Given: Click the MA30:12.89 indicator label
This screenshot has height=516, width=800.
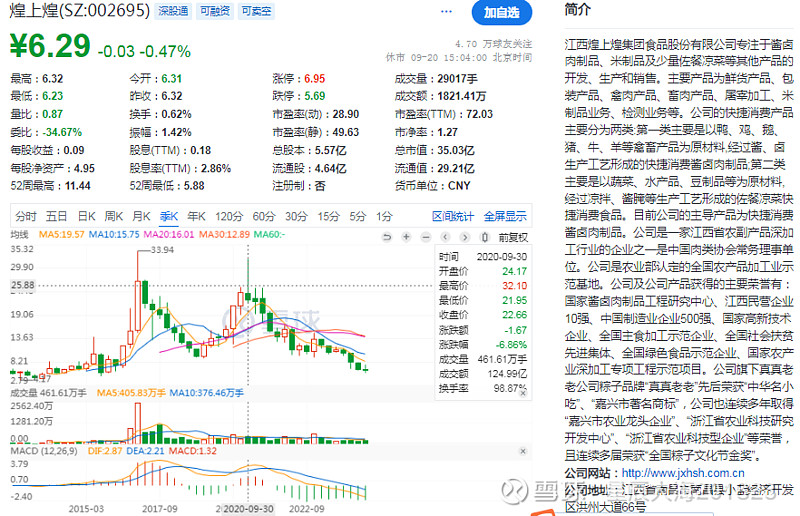Looking at the screenshot, I should point(224,234).
